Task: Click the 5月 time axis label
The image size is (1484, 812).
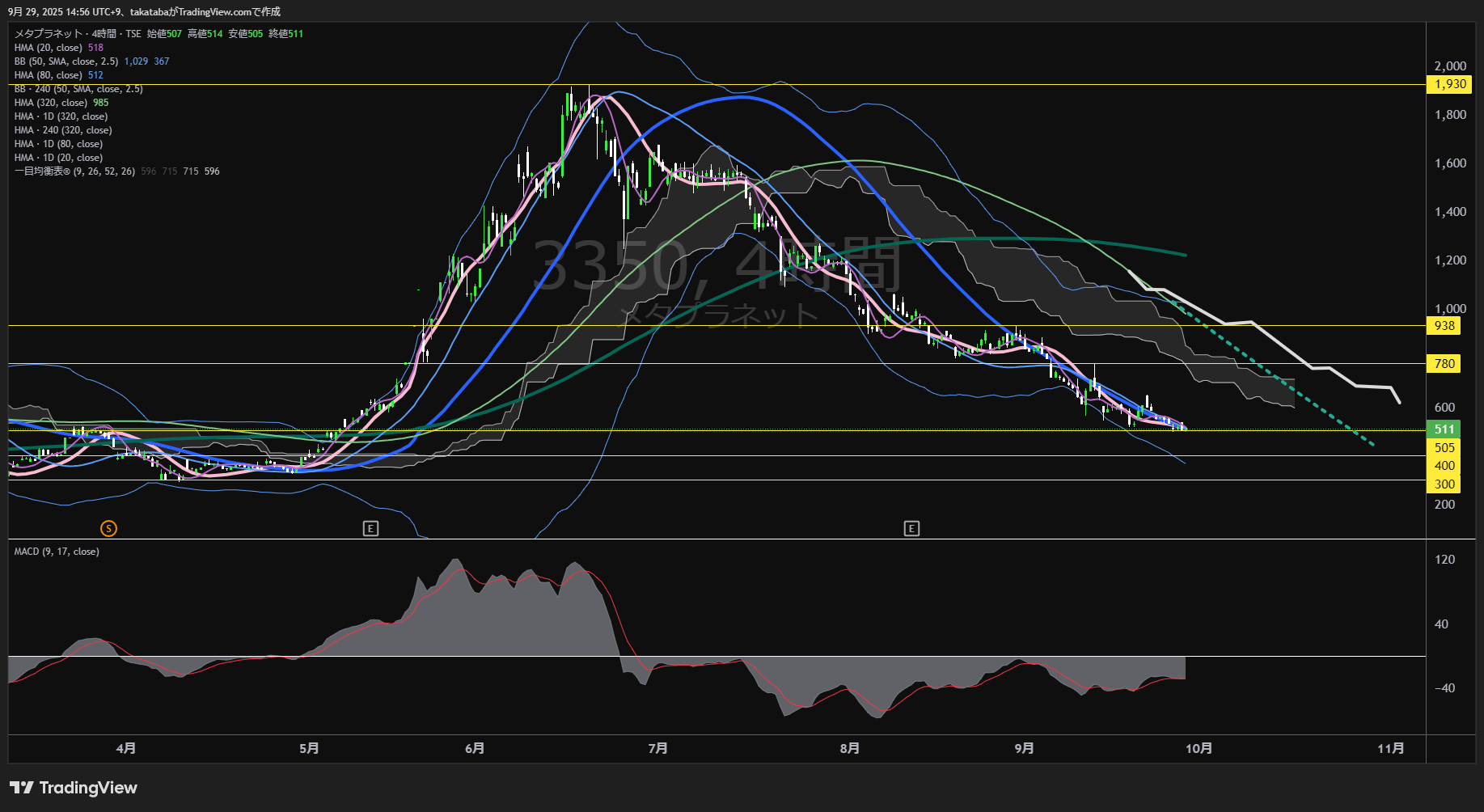Action: (309, 748)
